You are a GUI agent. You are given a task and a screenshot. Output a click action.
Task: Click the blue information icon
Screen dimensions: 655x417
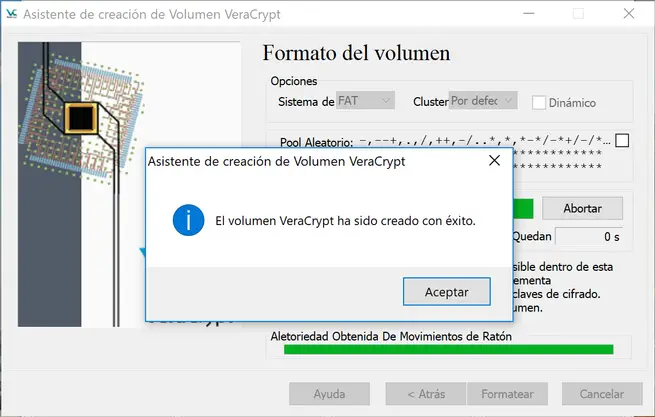click(188, 220)
